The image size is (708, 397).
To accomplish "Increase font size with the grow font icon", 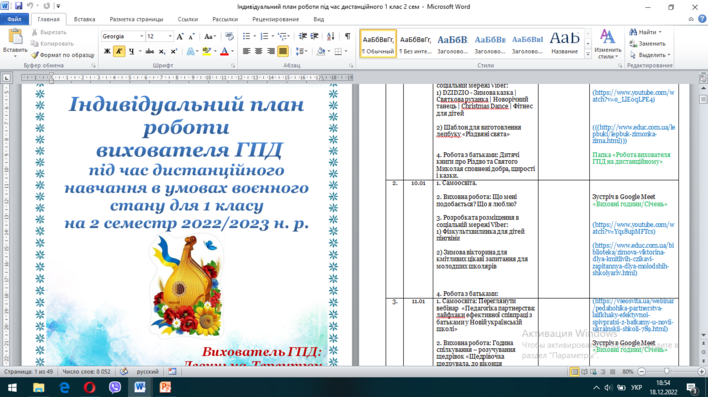I will click(180, 36).
